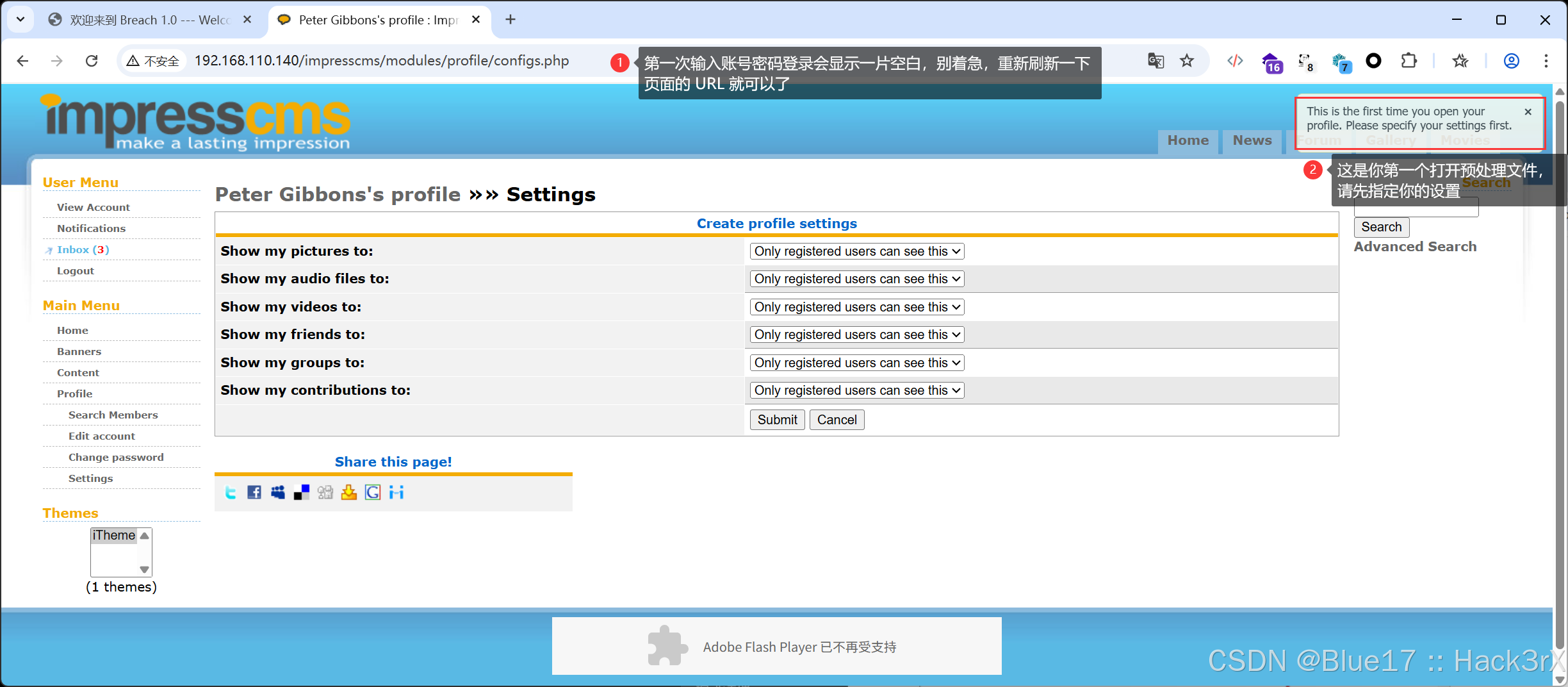Open Edit account link
1568x687 pixels.
point(102,436)
